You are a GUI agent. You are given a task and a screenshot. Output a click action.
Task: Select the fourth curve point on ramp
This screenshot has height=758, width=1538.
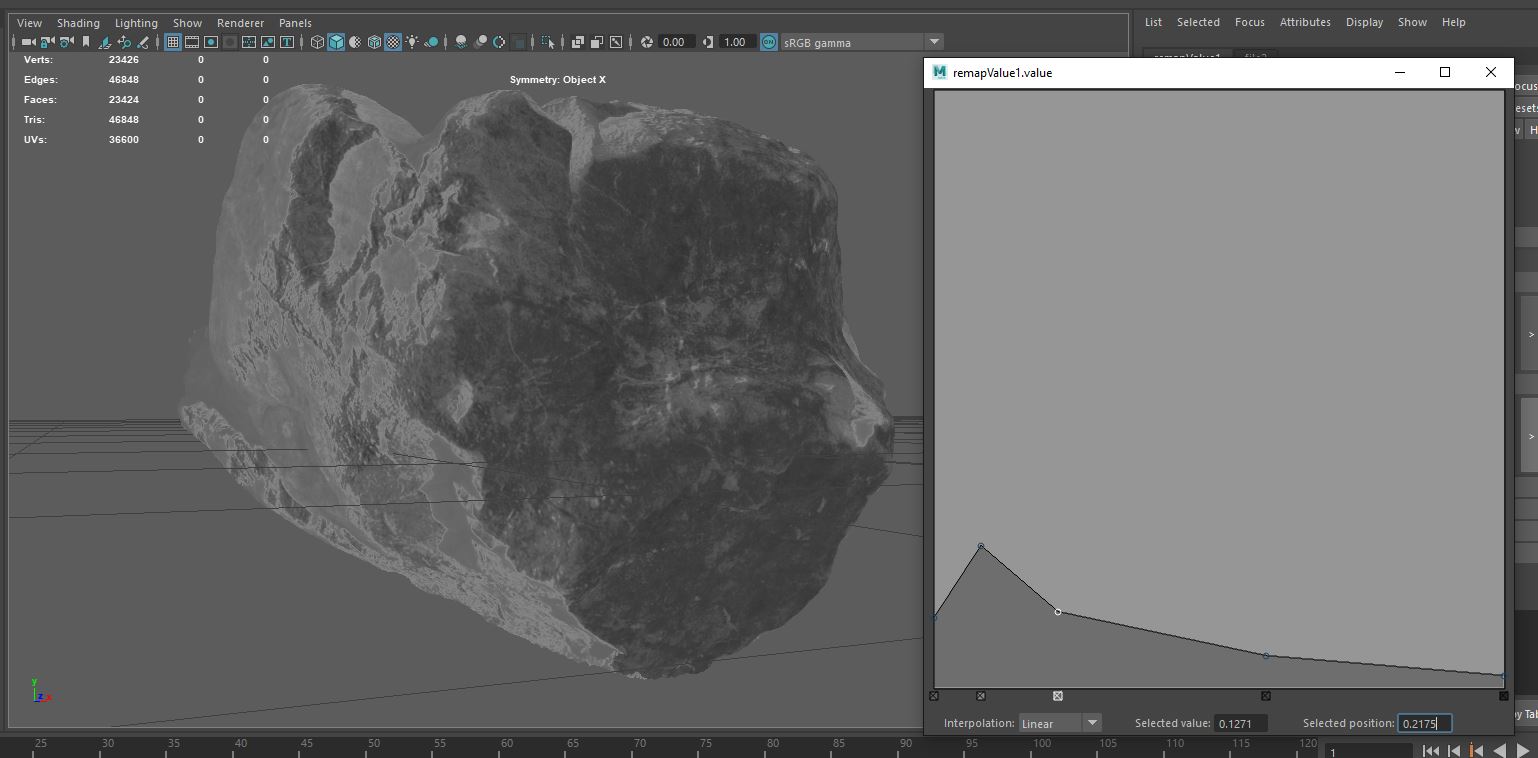coord(1266,656)
